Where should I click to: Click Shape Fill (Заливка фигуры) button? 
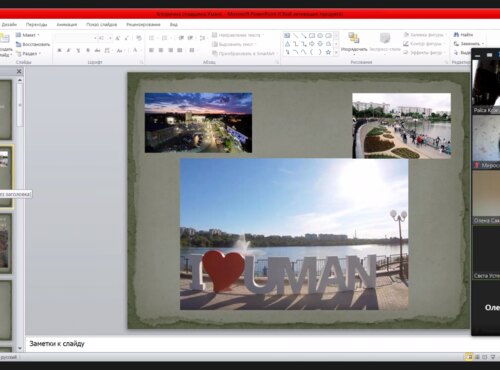pos(424,35)
